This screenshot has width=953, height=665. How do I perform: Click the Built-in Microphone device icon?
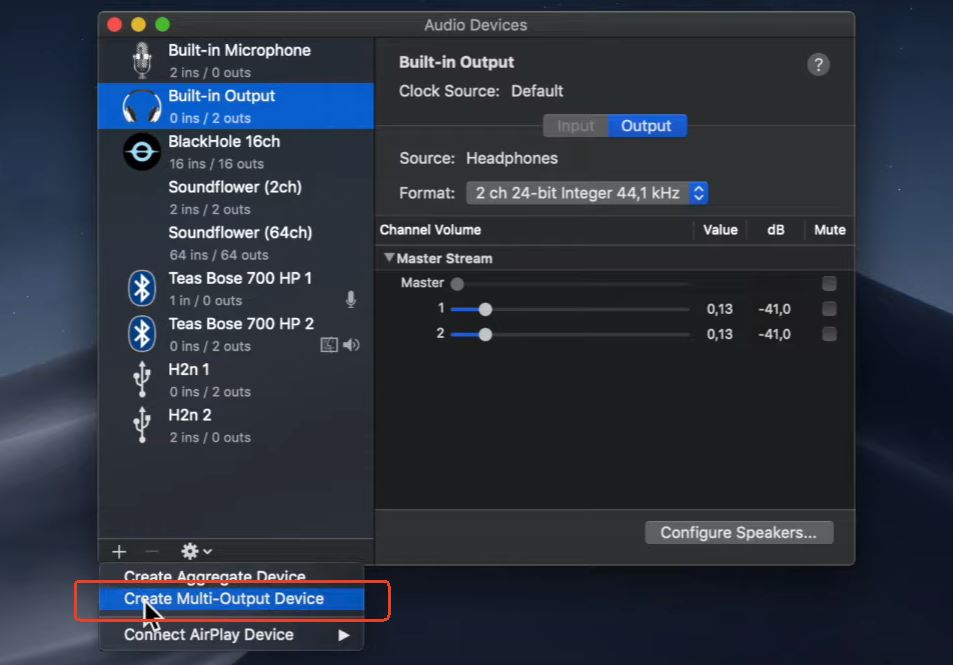tap(142, 60)
